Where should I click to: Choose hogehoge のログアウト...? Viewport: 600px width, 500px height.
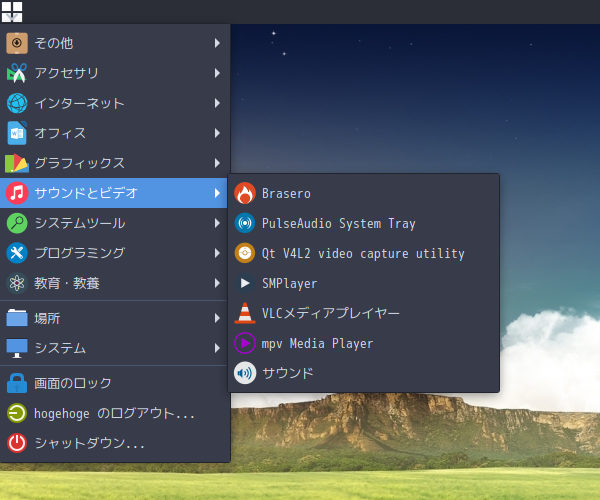pos(114,413)
